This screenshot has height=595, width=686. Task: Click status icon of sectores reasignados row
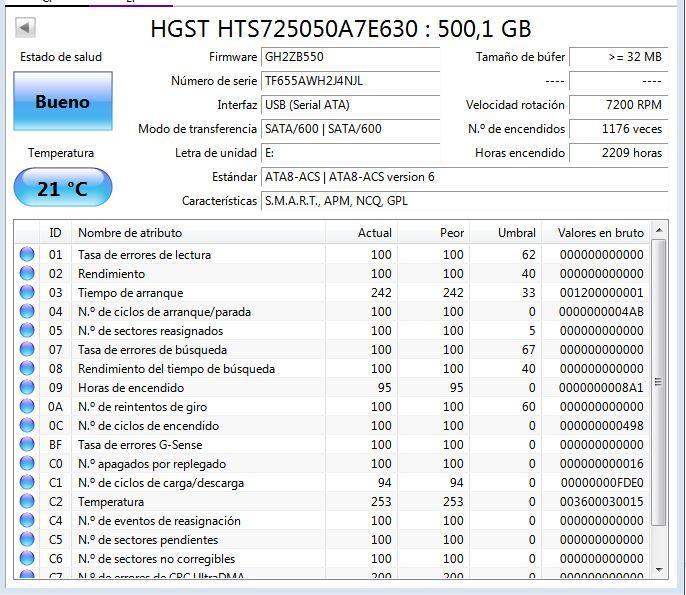27,330
